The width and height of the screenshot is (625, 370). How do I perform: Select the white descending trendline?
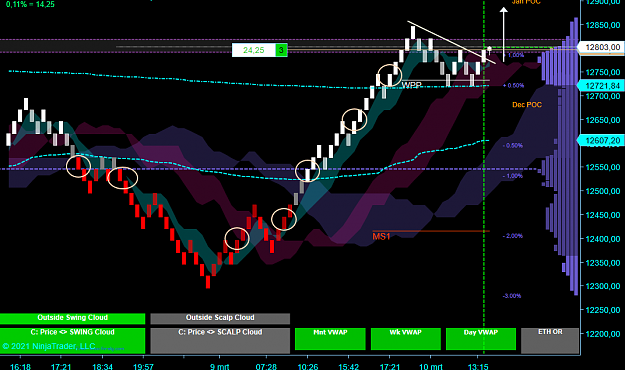(x=452, y=42)
